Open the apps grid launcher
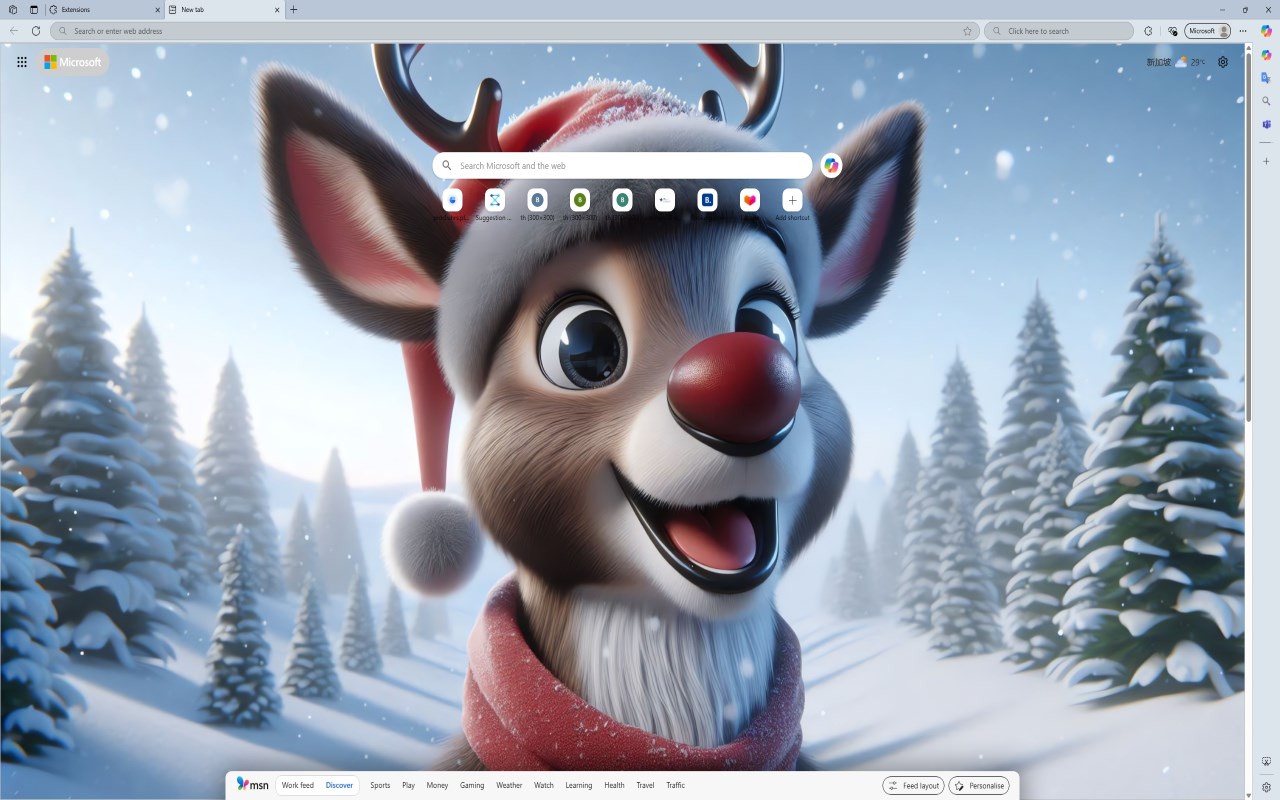1280x800 pixels. (22, 62)
